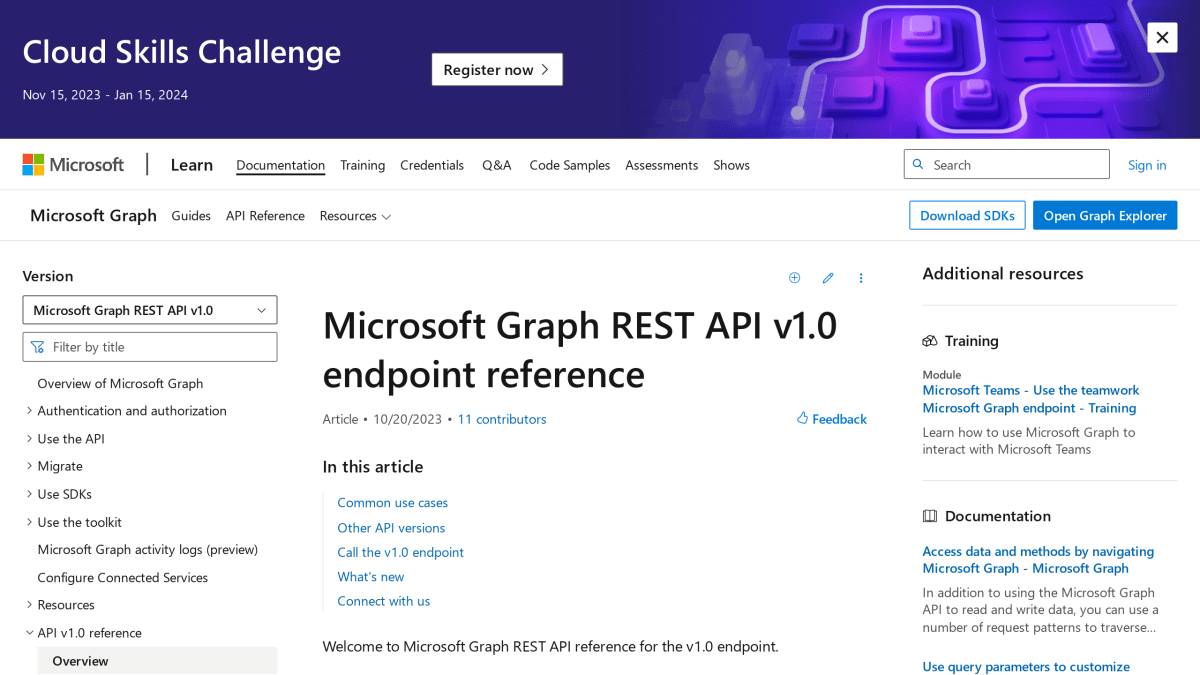Click the 11 contributors link

[502, 419]
